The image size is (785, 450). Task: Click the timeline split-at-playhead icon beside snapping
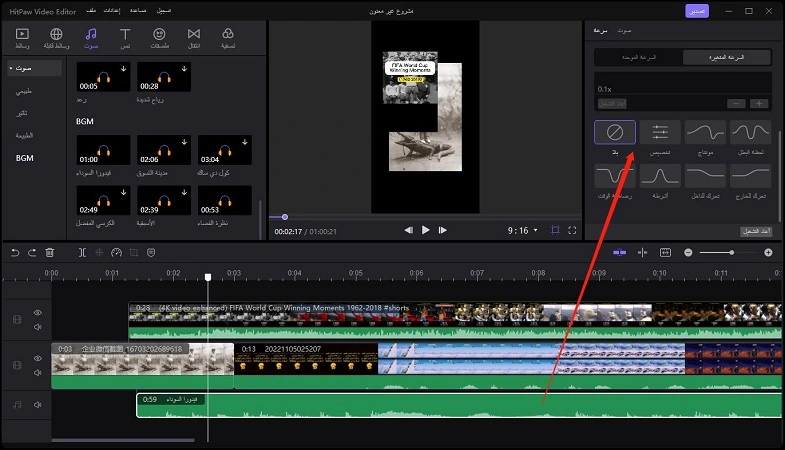coord(642,252)
